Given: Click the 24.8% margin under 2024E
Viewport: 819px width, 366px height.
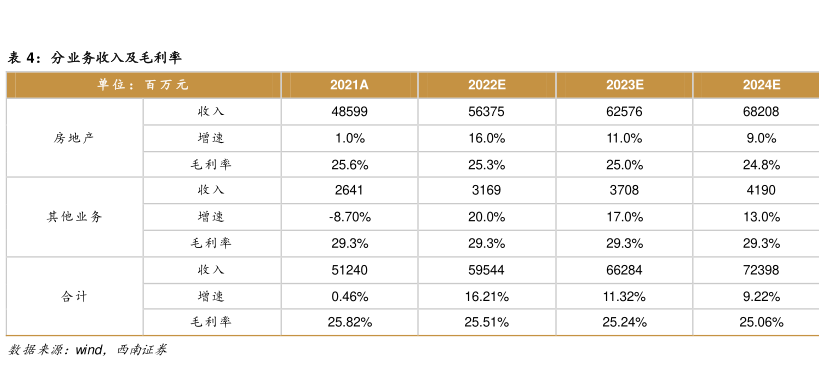Looking at the screenshot, I should (762, 165).
